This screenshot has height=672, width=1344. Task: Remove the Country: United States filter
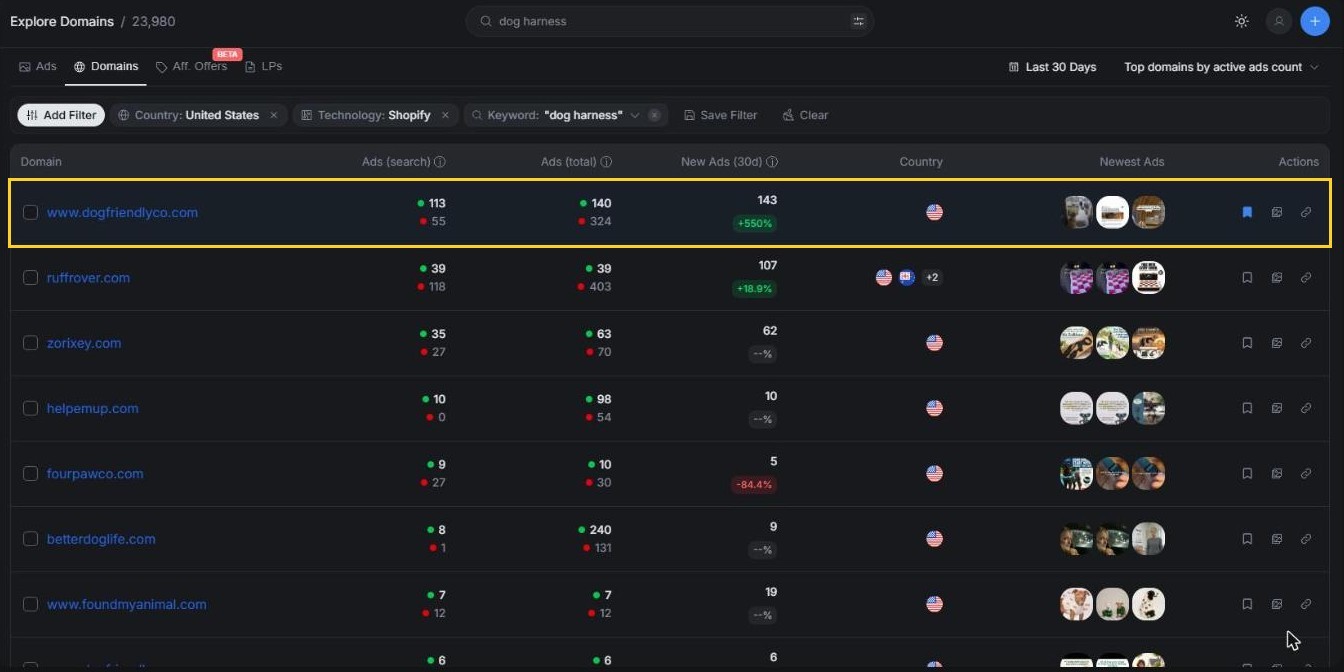[x=274, y=115]
